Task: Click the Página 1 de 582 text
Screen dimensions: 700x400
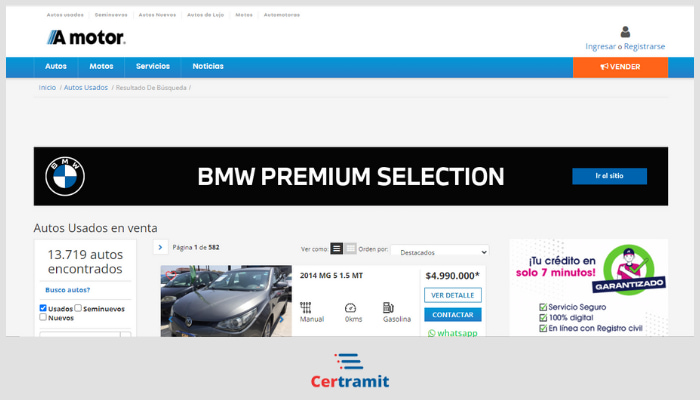Action: coord(196,247)
